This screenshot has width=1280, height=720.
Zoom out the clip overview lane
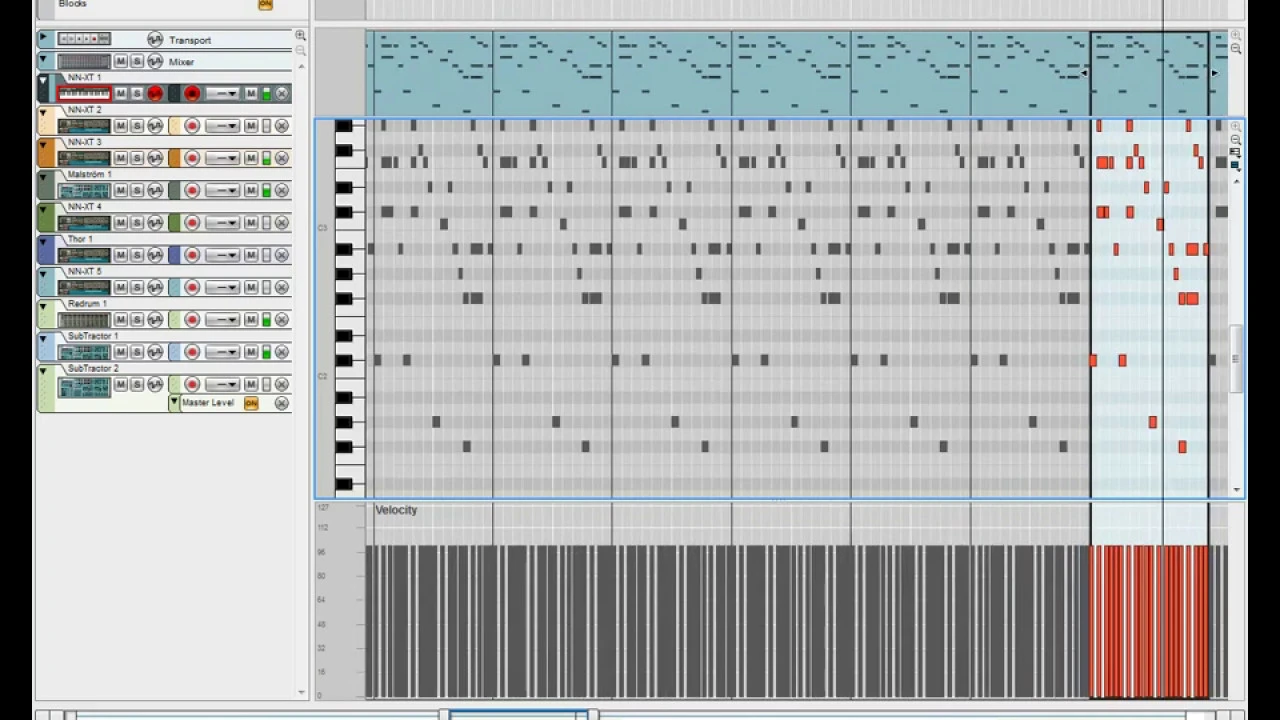[x=1236, y=49]
